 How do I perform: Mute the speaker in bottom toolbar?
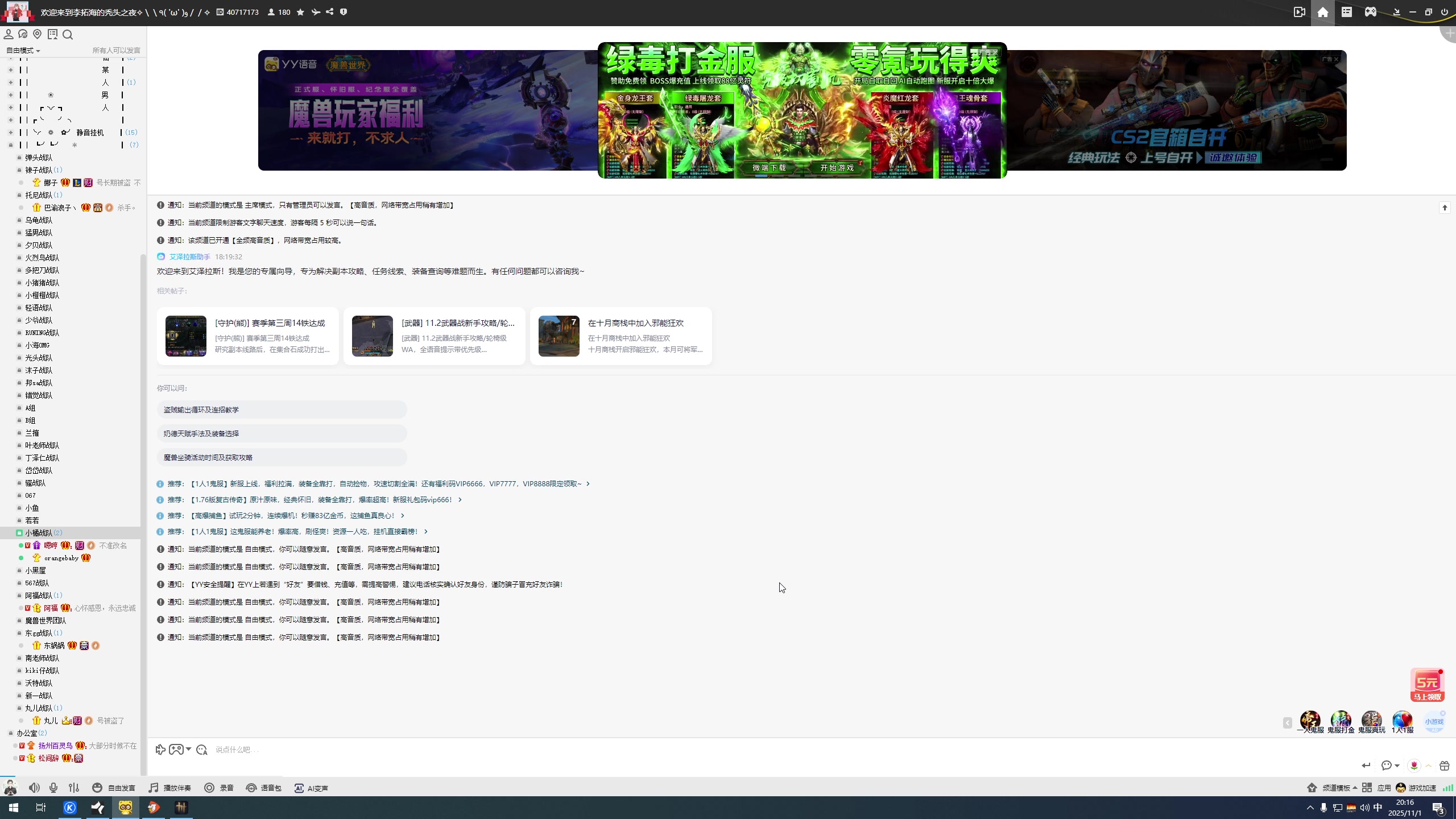coord(34,788)
